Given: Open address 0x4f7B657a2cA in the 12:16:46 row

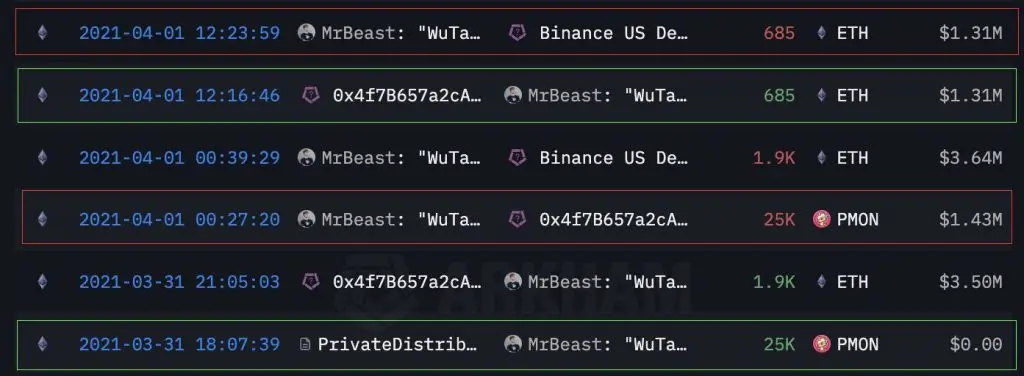Looking at the screenshot, I should (x=408, y=95).
